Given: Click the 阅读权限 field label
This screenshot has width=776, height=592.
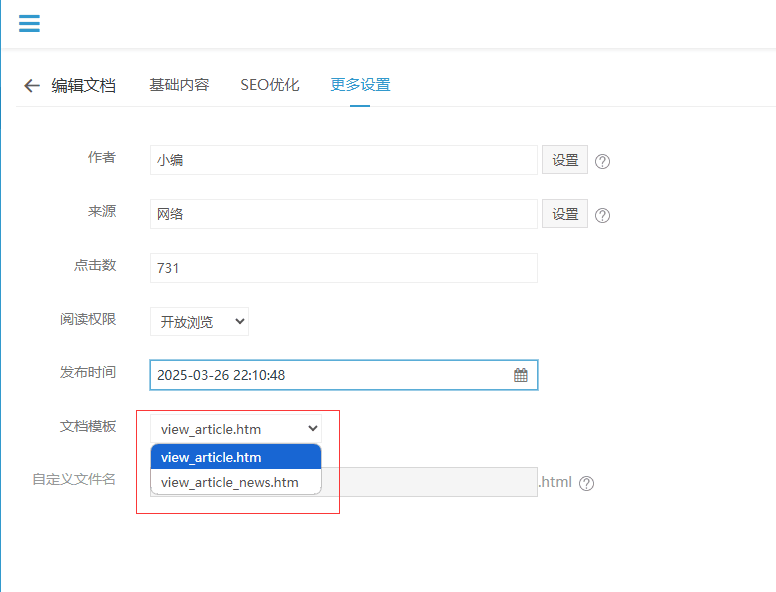Looking at the screenshot, I should pos(88,319).
